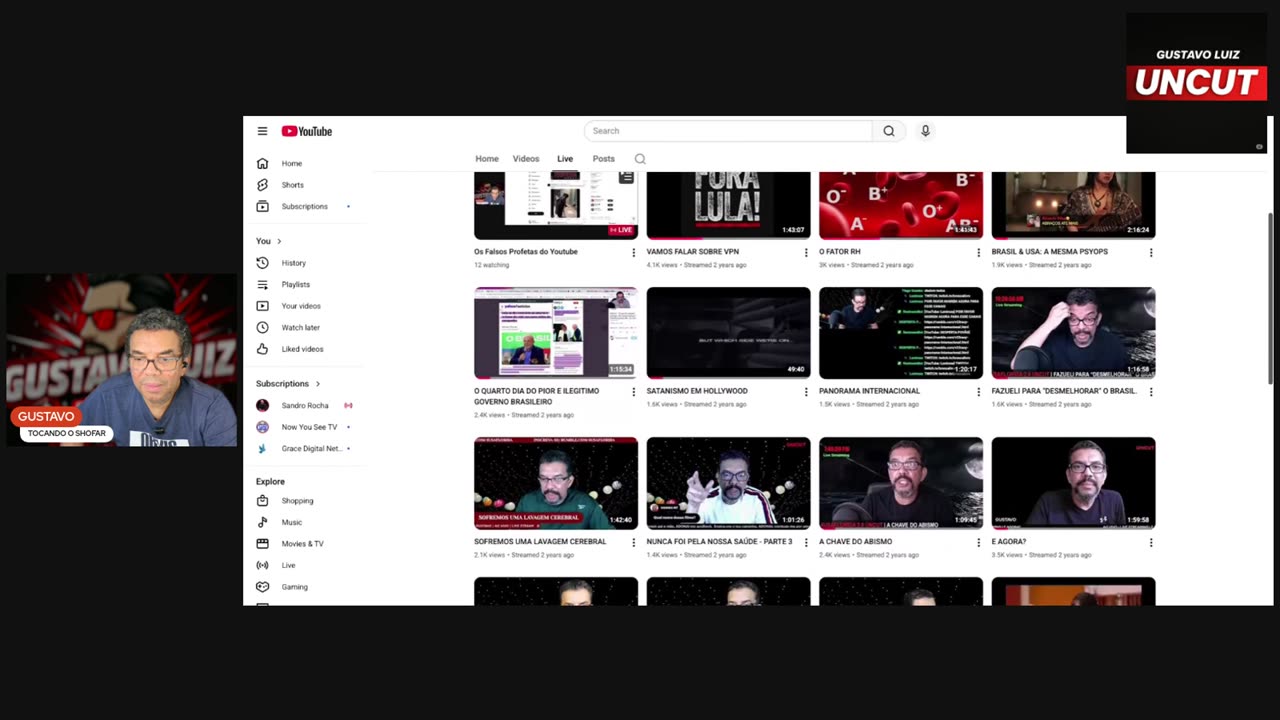Play FAZUELI PARA DESMELHORAR thumbnail
This screenshot has height=720, width=1280.
[1074, 333]
